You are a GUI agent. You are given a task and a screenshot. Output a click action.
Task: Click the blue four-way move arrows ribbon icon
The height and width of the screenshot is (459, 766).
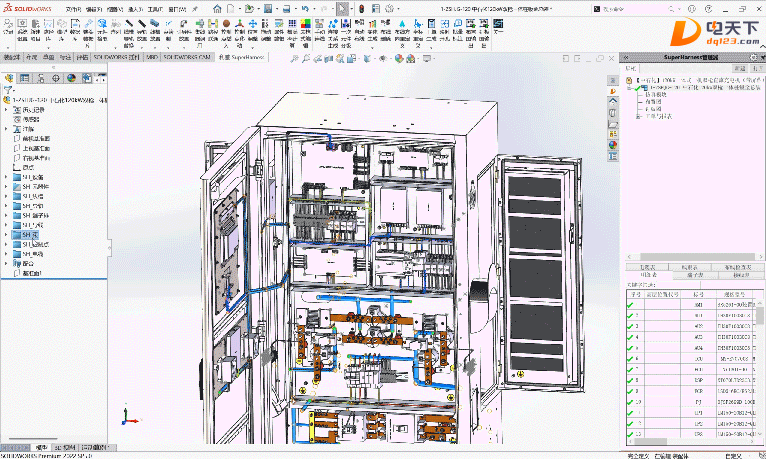tap(253, 23)
